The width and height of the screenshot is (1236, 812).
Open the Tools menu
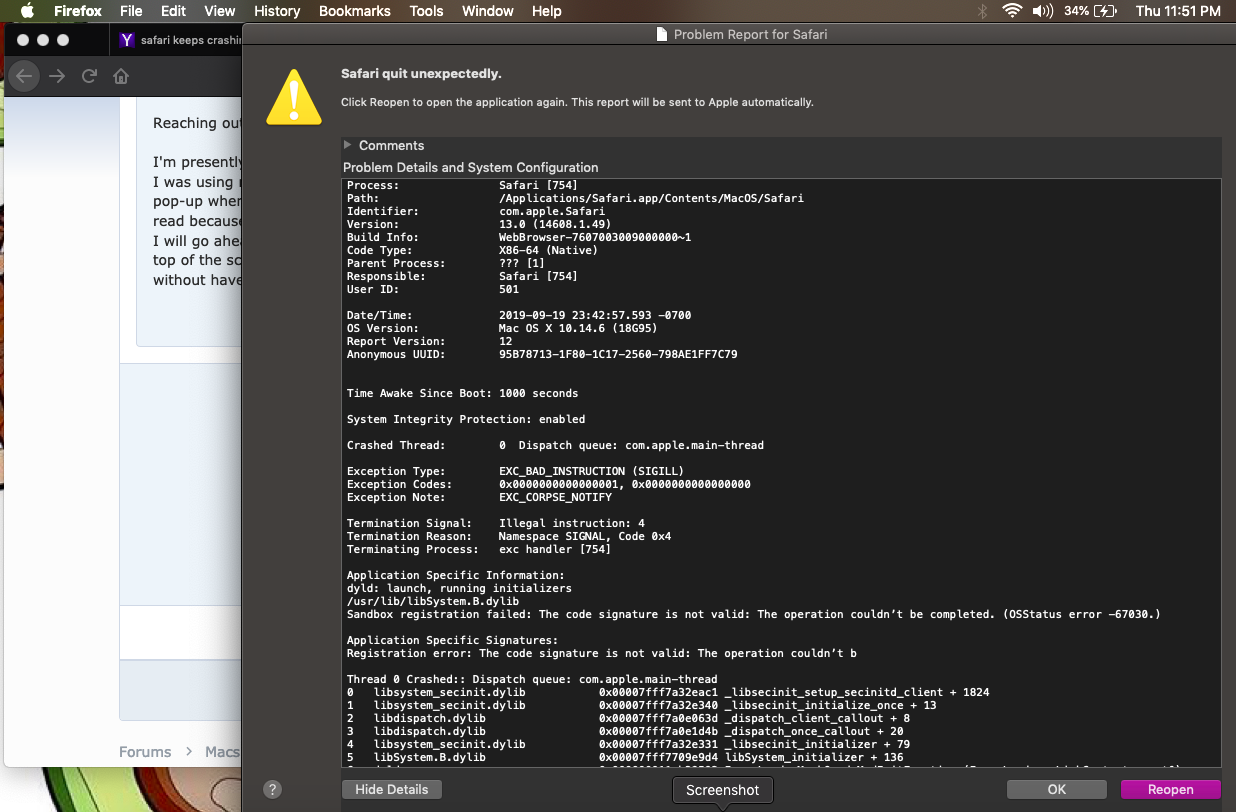coord(426,11)
